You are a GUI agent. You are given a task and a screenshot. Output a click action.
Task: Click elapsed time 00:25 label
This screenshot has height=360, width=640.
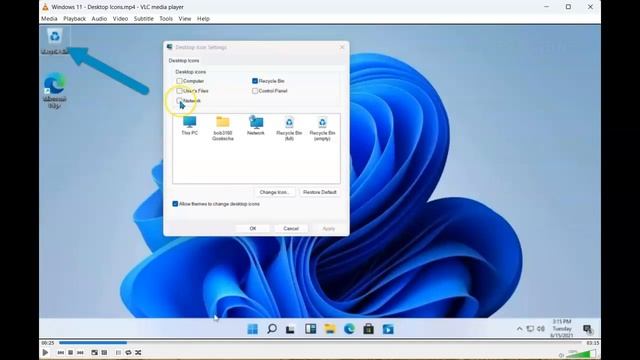coord(48,343)
